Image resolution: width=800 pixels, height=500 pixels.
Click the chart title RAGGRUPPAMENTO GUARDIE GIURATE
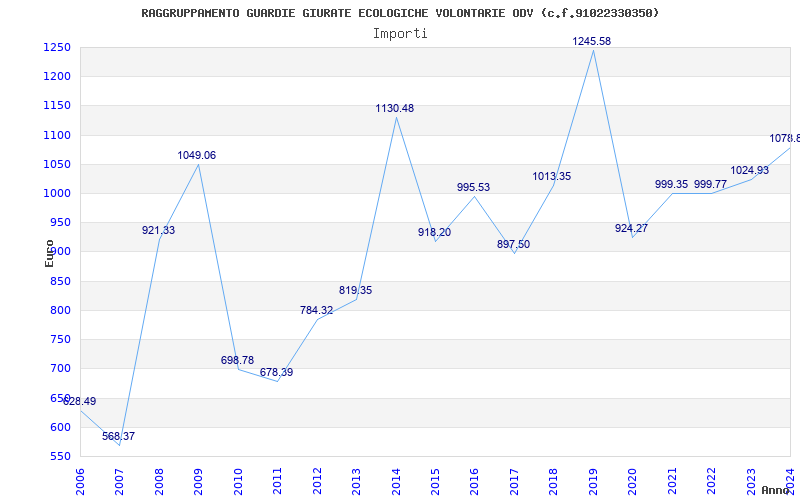(400, 13)
